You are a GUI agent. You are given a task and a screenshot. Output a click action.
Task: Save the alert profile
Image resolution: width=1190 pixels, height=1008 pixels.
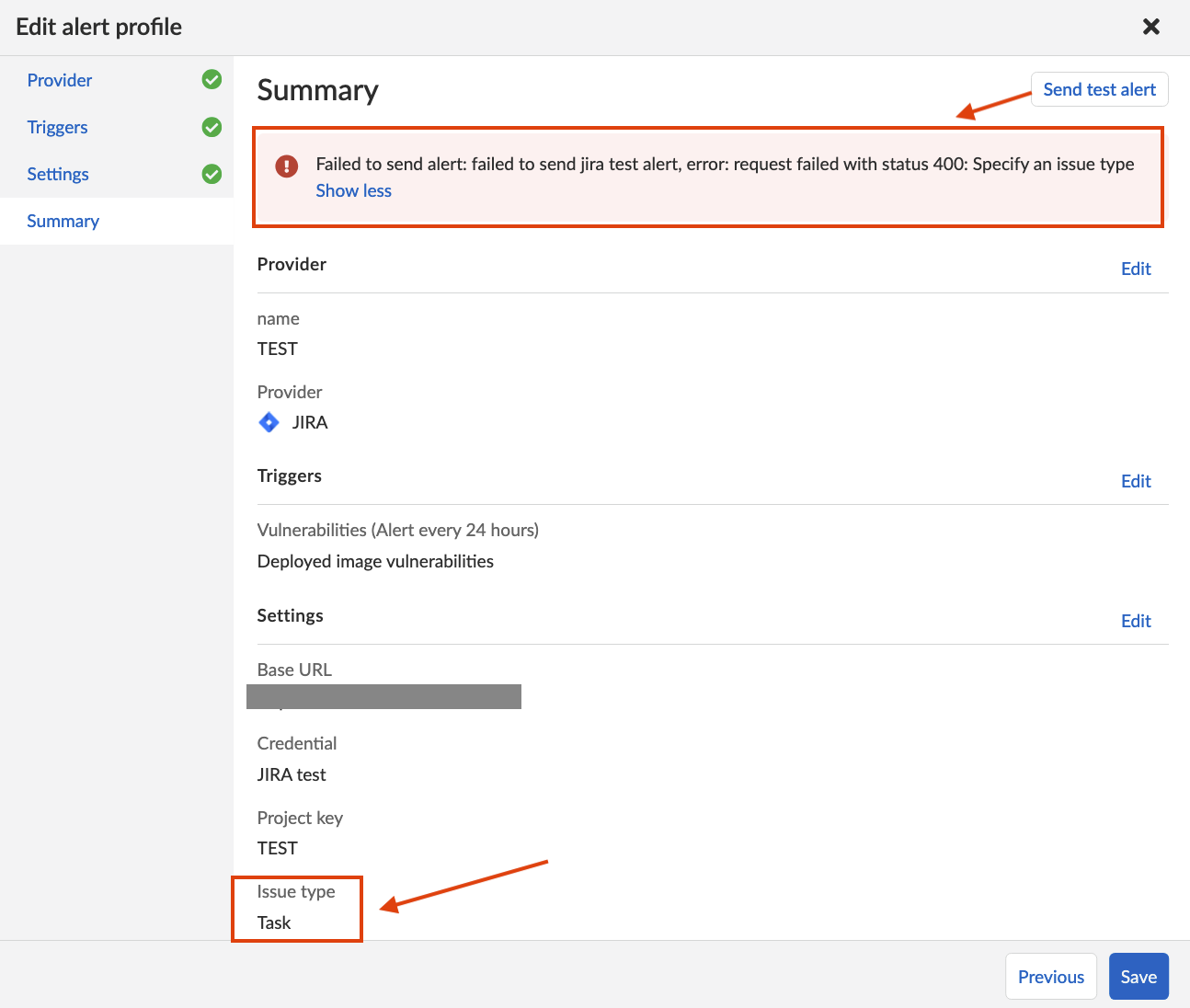1139,977
